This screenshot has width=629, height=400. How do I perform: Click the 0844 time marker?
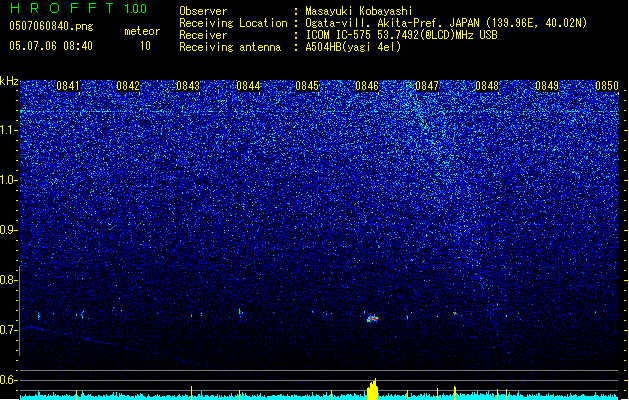click(x=248, y=86)
